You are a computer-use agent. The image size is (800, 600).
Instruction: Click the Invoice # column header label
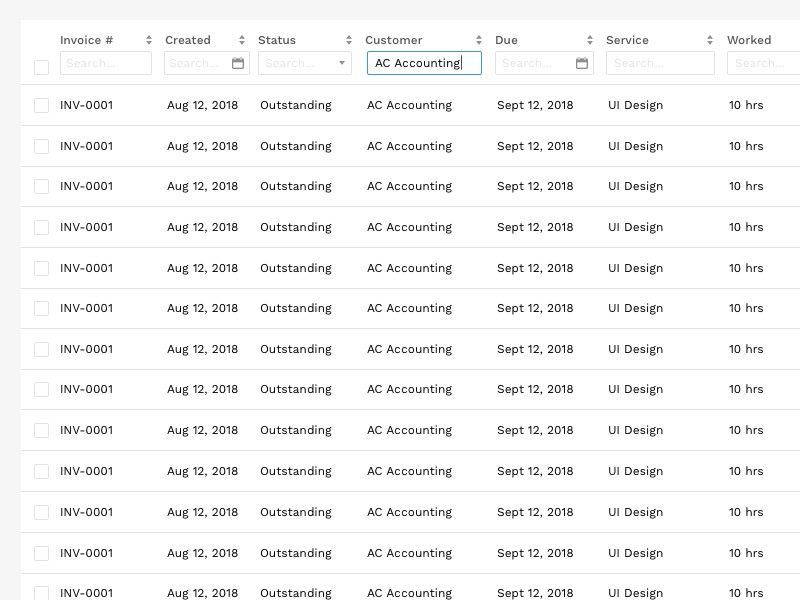(x=86, y=40)
